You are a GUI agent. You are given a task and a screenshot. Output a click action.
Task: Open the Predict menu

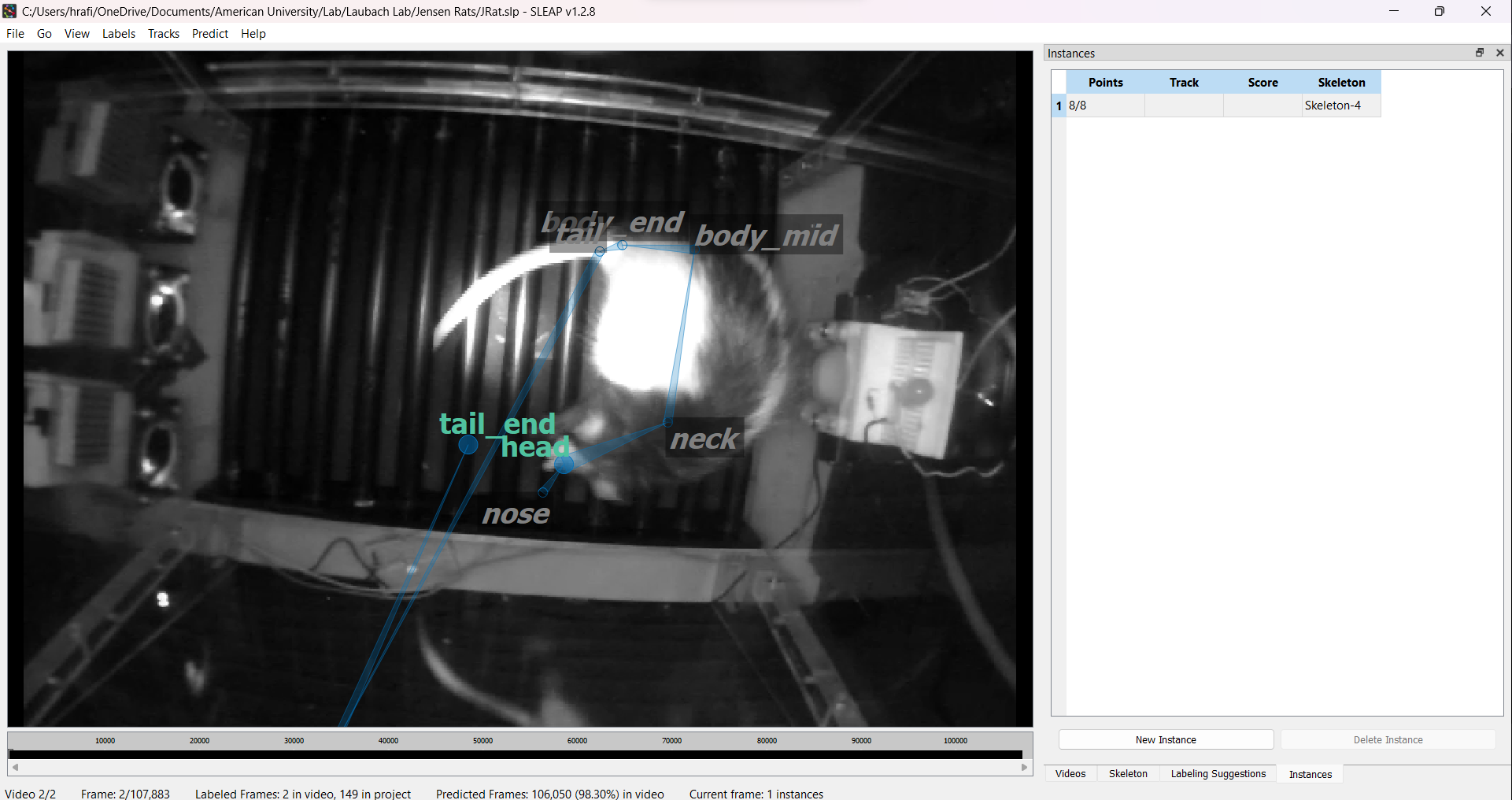[x=210, y=34]
